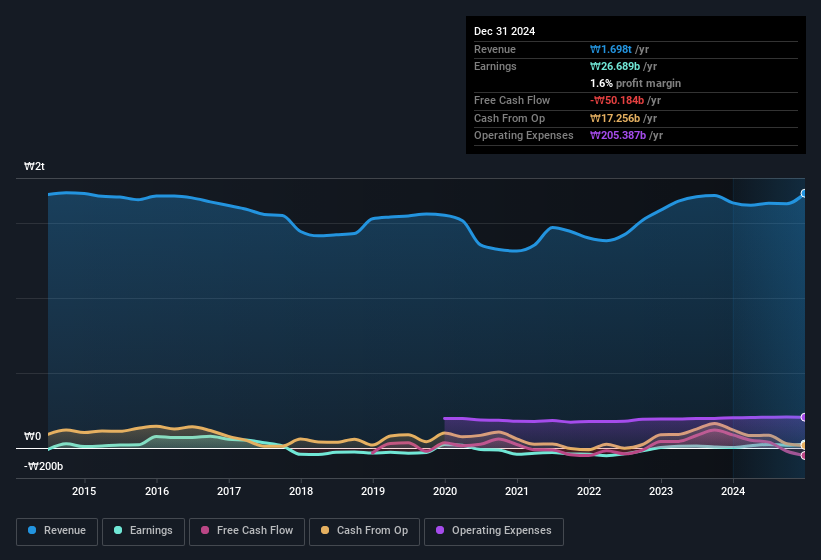Click the Revenue row label in tooltip
821x560 pixels.
click(x=495, y=49)
